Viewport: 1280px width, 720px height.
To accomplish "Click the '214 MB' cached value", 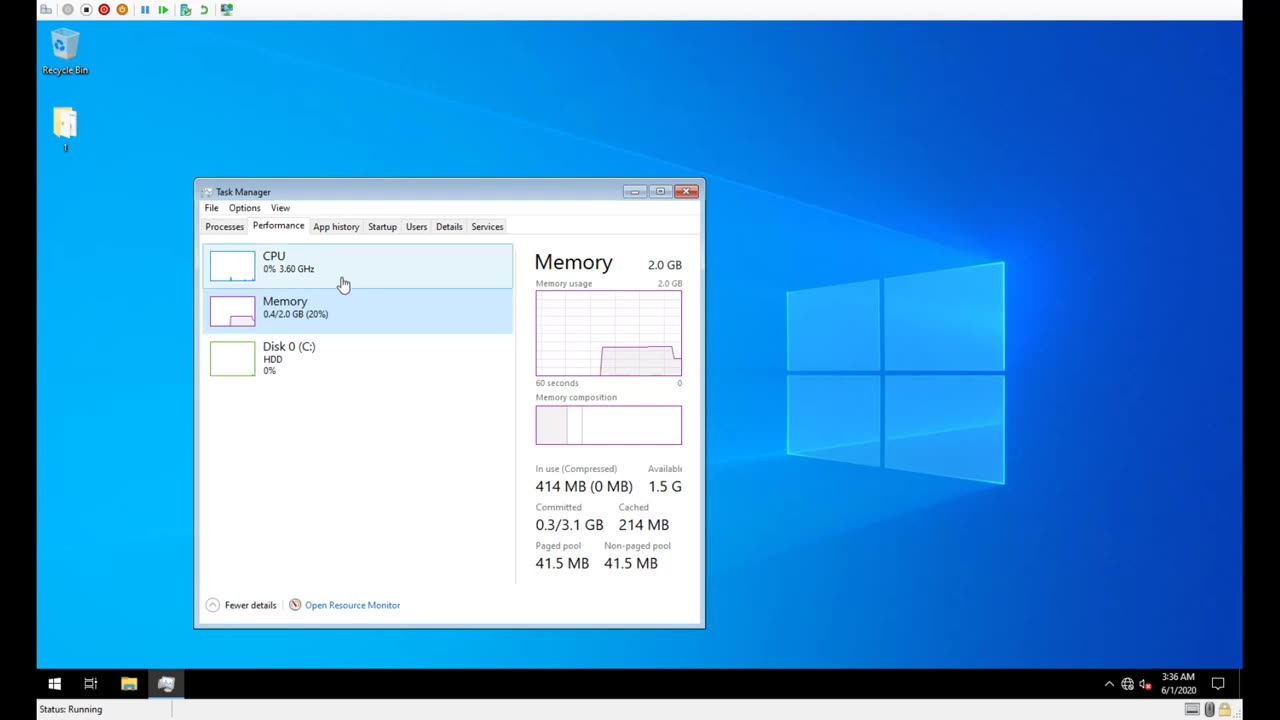I will coord(643,525).
